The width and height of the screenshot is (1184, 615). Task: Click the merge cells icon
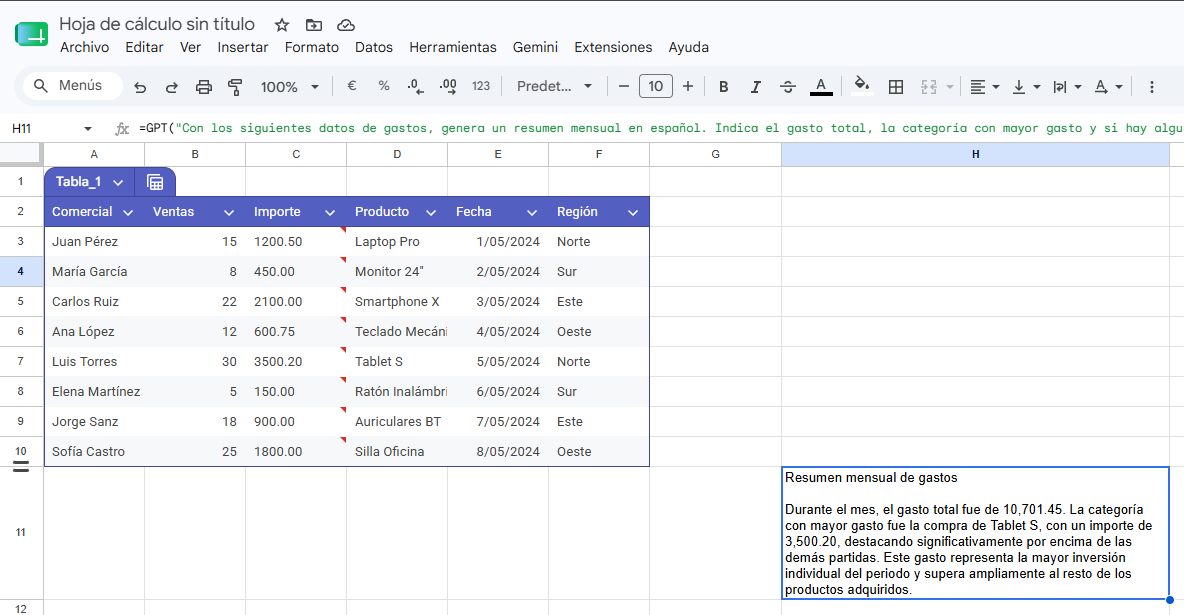929,87
